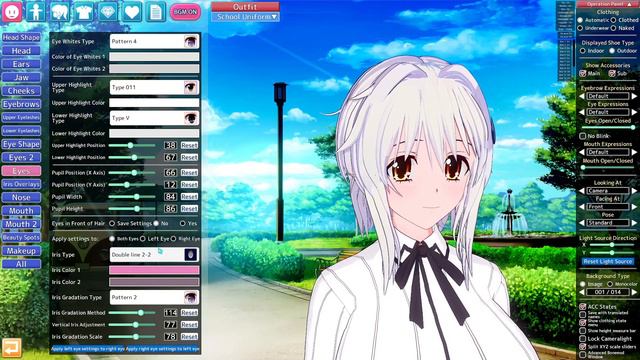Image resolution: width=640 pixels, height=360 pixels.
Task: Previous Mouth Expression left arrow
Action: point(582,152)
